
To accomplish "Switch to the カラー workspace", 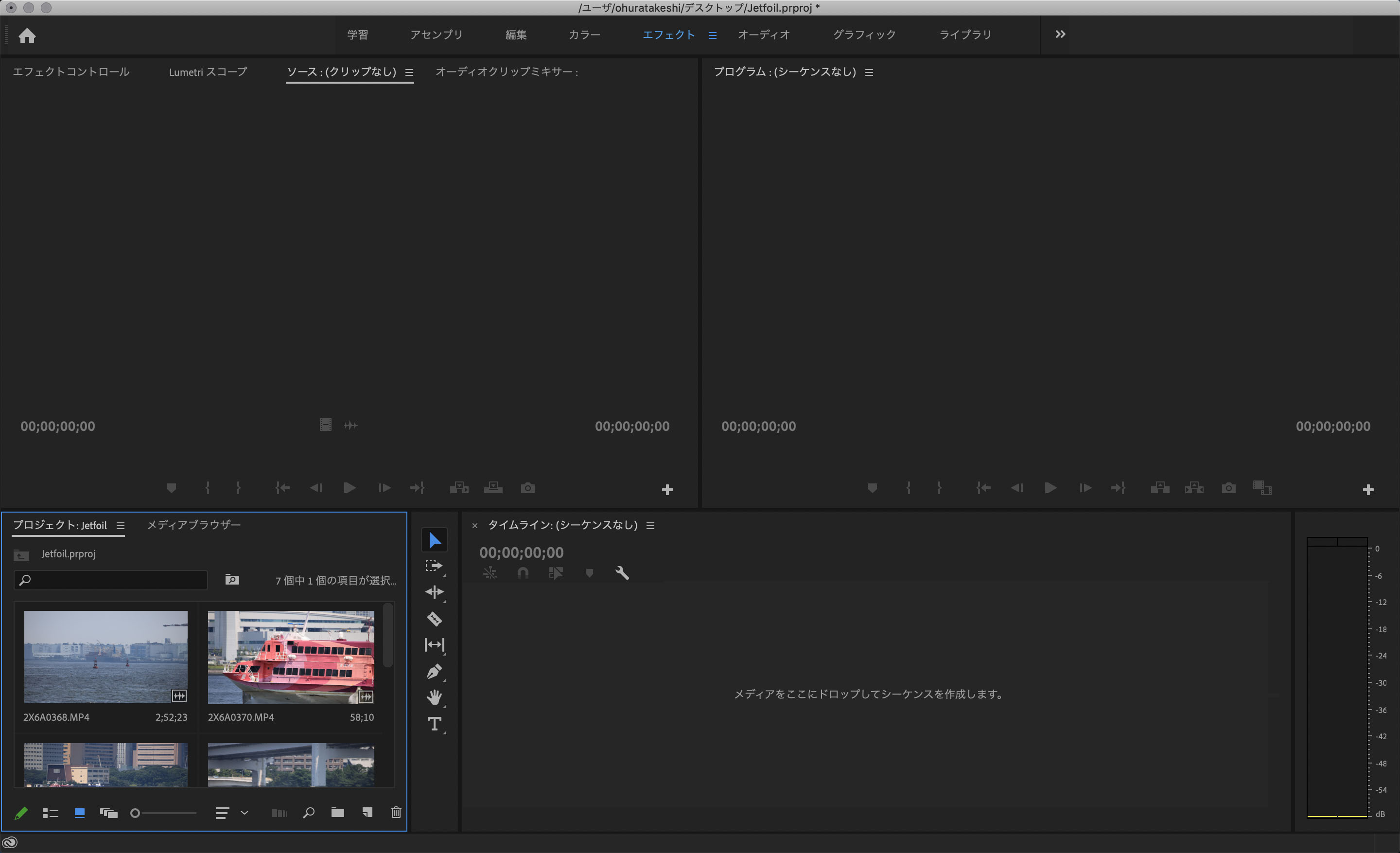I will tap(584, 35).
